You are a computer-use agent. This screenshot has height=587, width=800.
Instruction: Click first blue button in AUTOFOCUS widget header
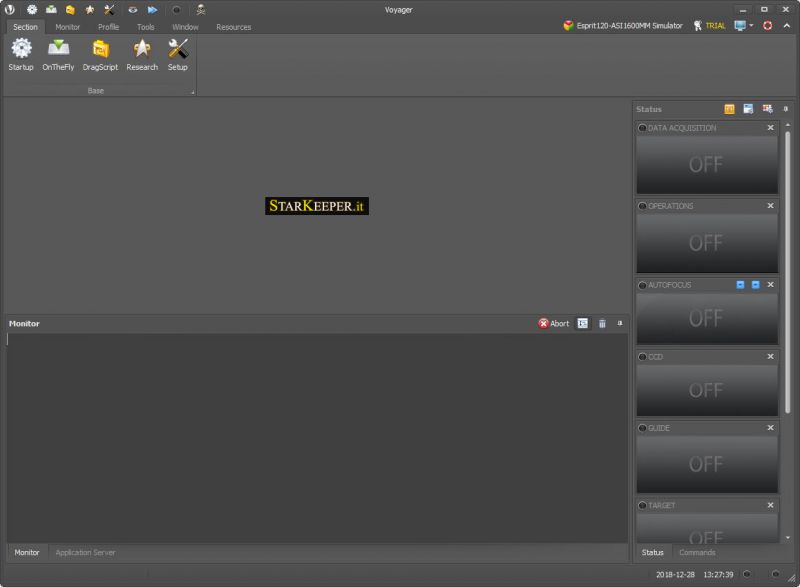(740, 285)
